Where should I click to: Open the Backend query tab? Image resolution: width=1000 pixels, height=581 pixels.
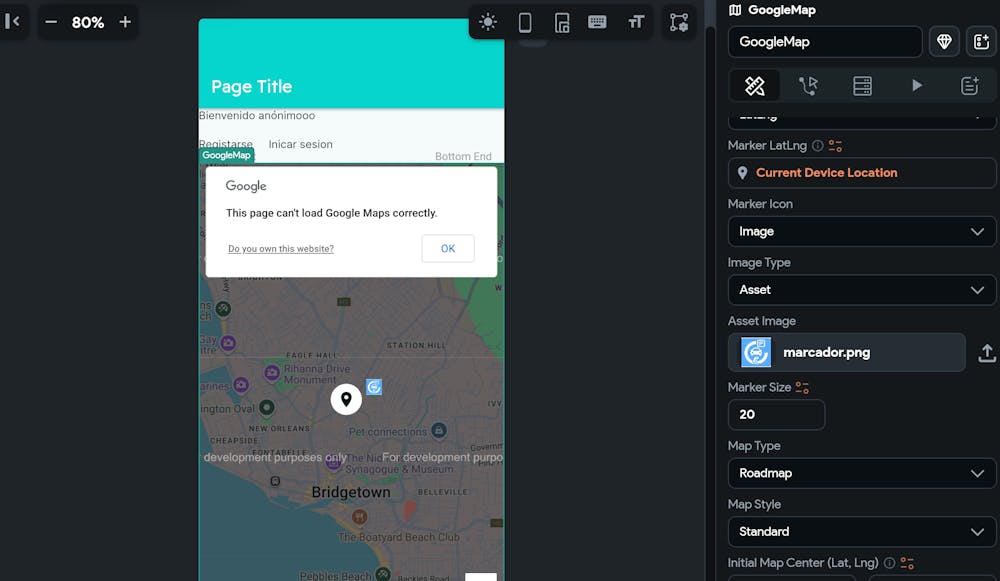point(862,85)
